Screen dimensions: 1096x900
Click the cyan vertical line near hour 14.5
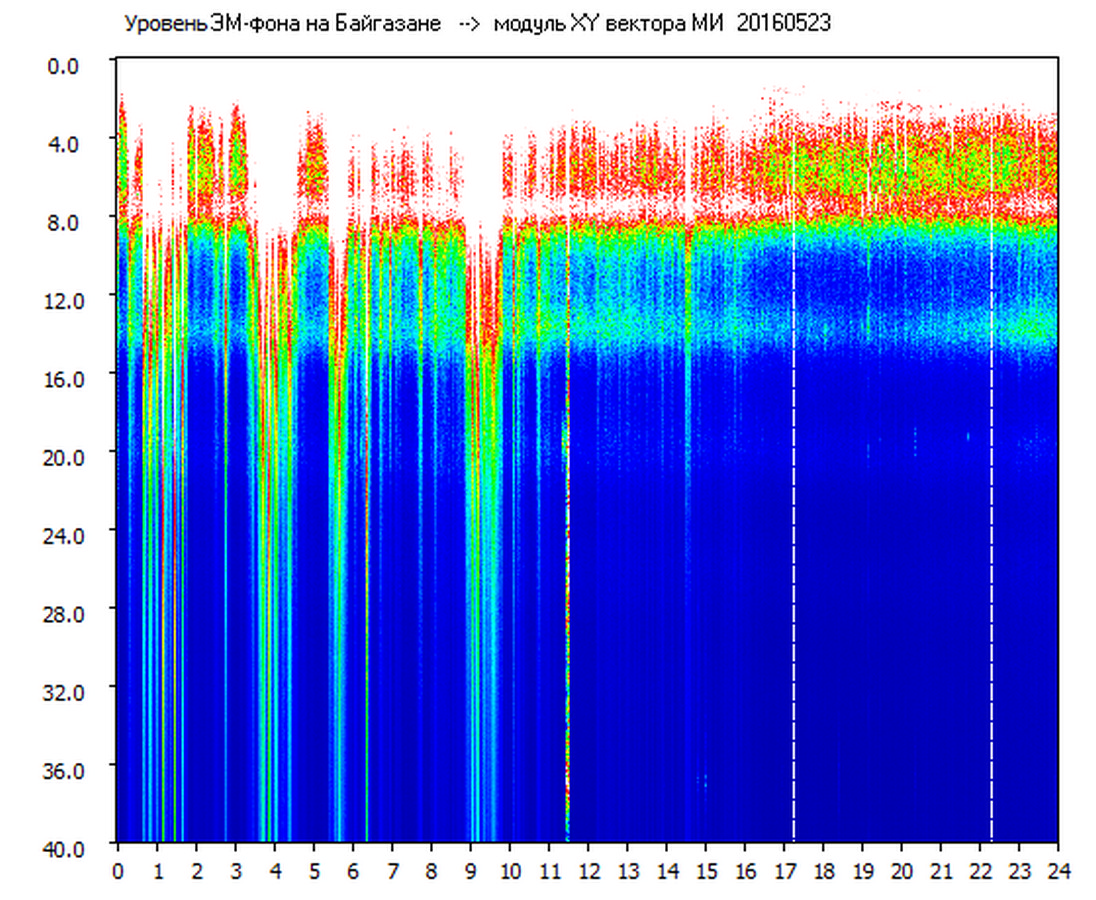pyautogui.click(x=687, y=400)
